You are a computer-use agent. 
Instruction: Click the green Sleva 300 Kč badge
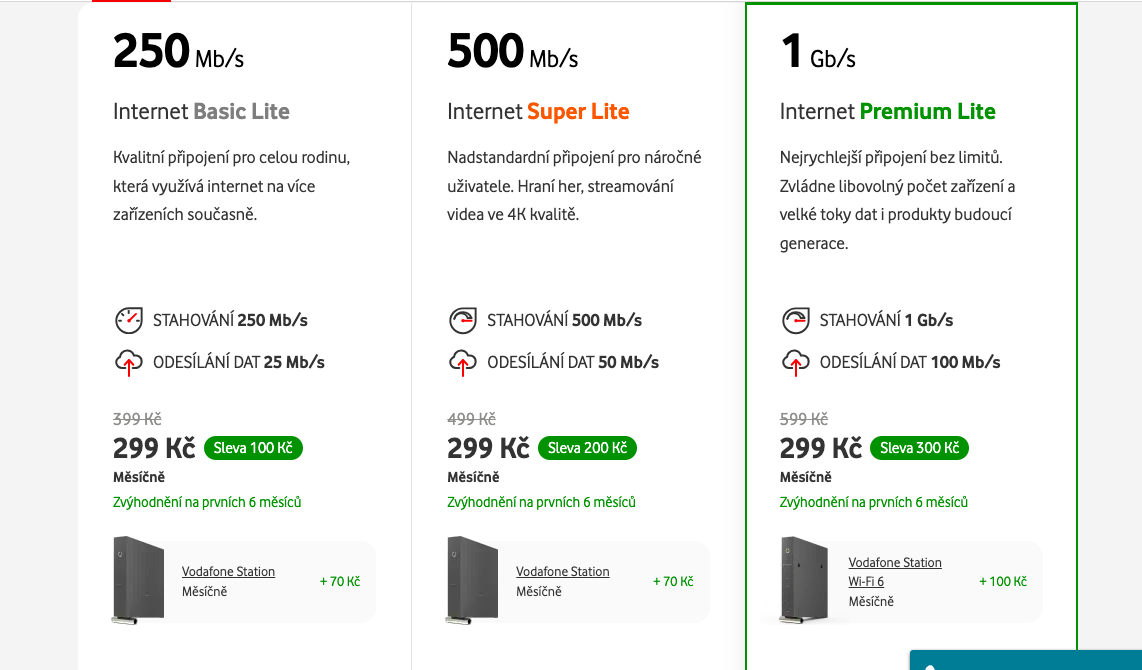(919, 448)
